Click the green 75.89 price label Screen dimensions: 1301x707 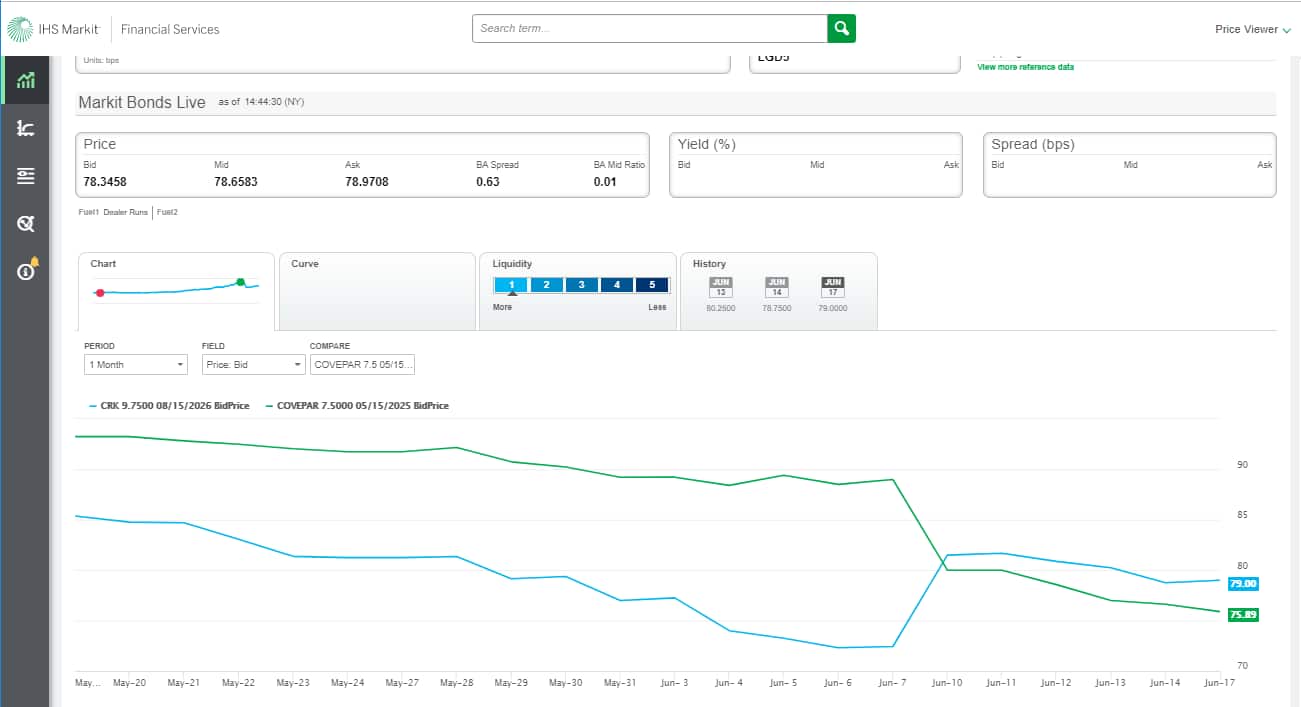click(1243, 615)
